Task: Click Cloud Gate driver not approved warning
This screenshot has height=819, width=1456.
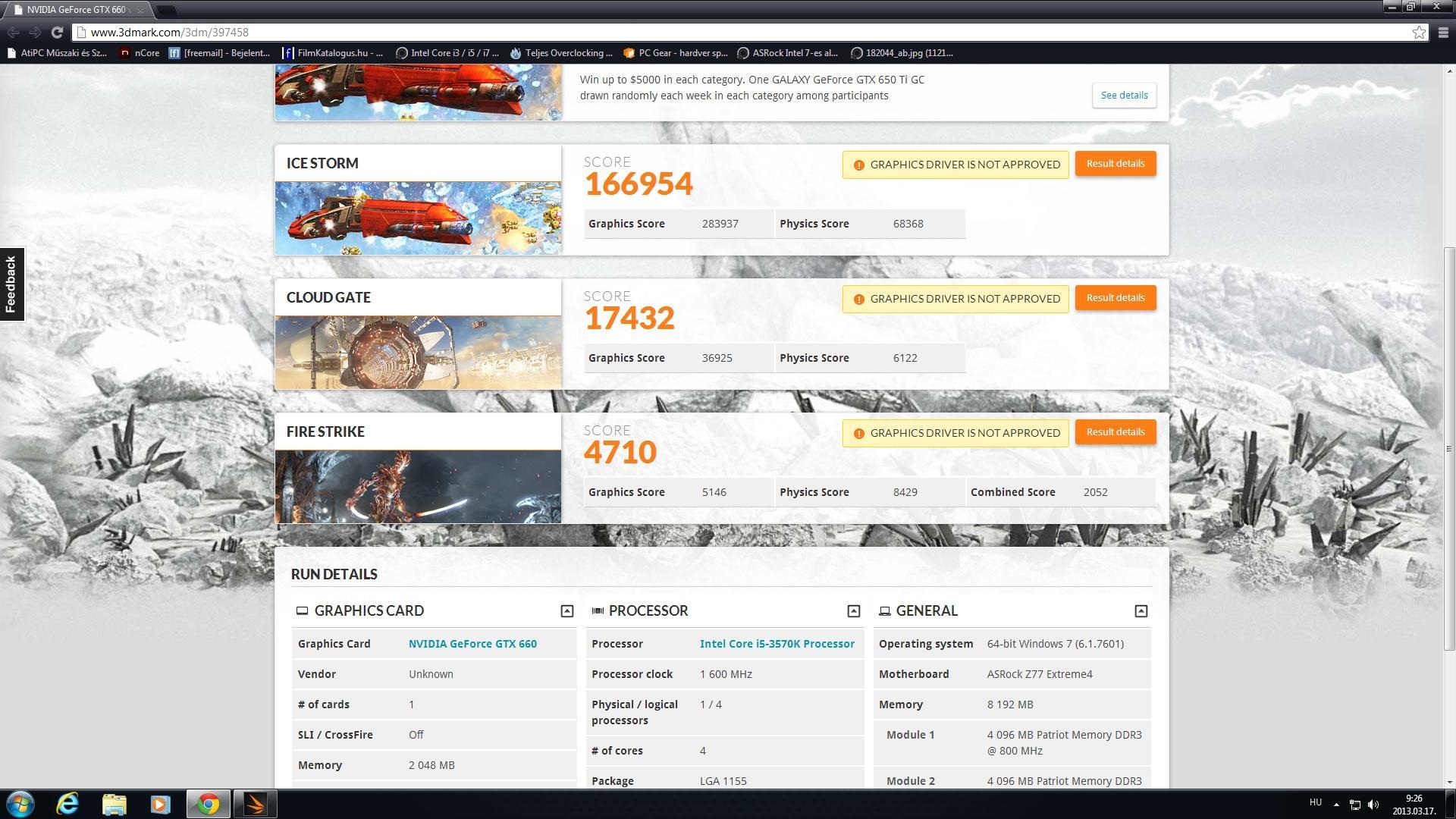Action: [955, 299]
